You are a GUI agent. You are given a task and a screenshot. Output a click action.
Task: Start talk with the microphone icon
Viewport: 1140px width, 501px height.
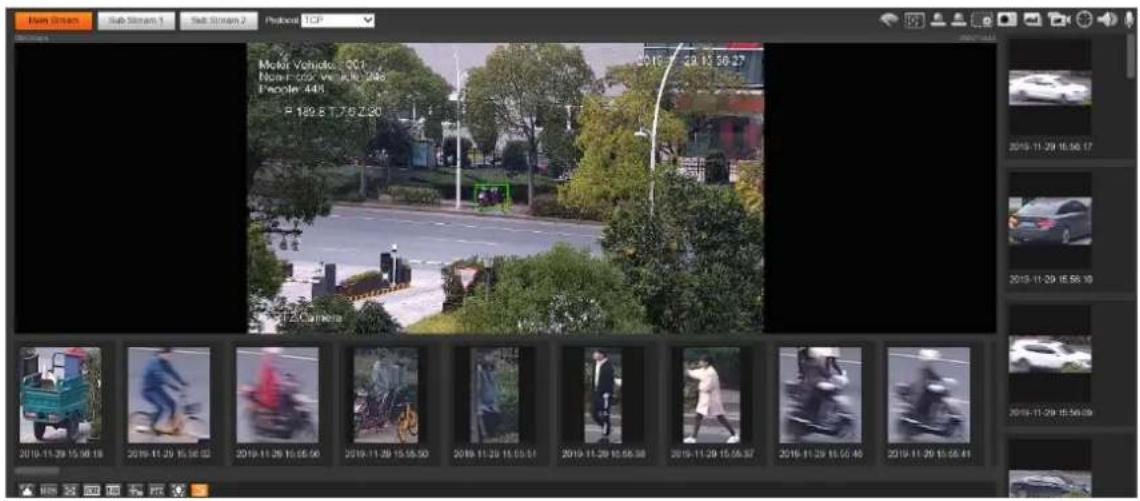tap(1128, 22)
